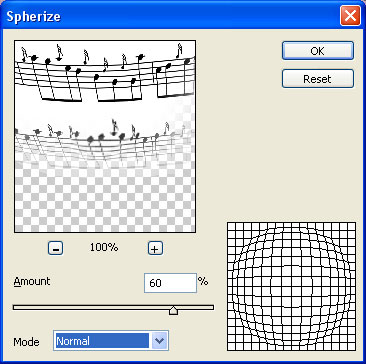Image resolution: width=366 pixels, height=364 pixels.
Task: Click the Reset button
Action: point(318,79)
